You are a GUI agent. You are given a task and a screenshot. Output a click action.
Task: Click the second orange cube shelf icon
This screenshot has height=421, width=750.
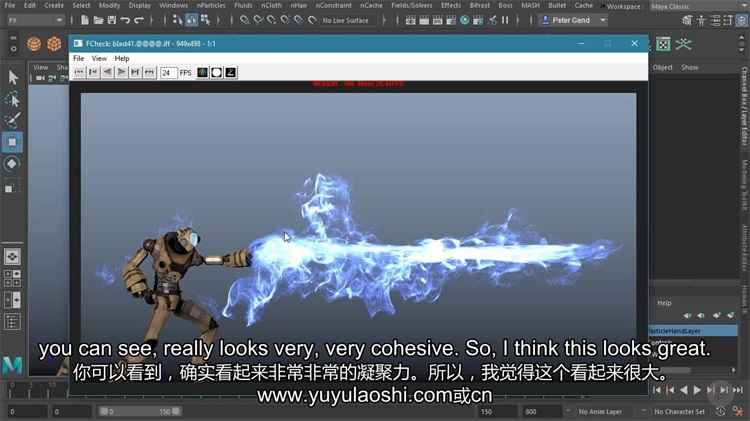[x=54, y=44]
